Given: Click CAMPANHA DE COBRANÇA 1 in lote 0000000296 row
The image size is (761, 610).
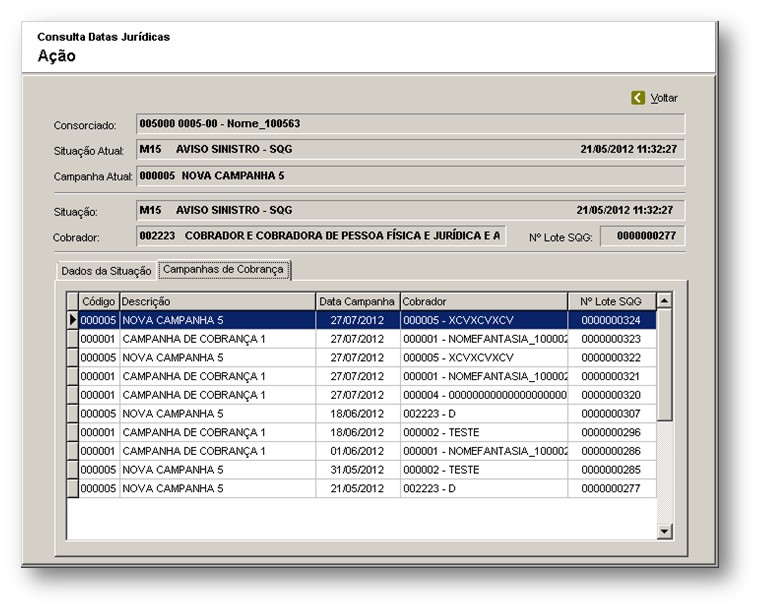Looking at the screenshot, I should coord(217,432).
